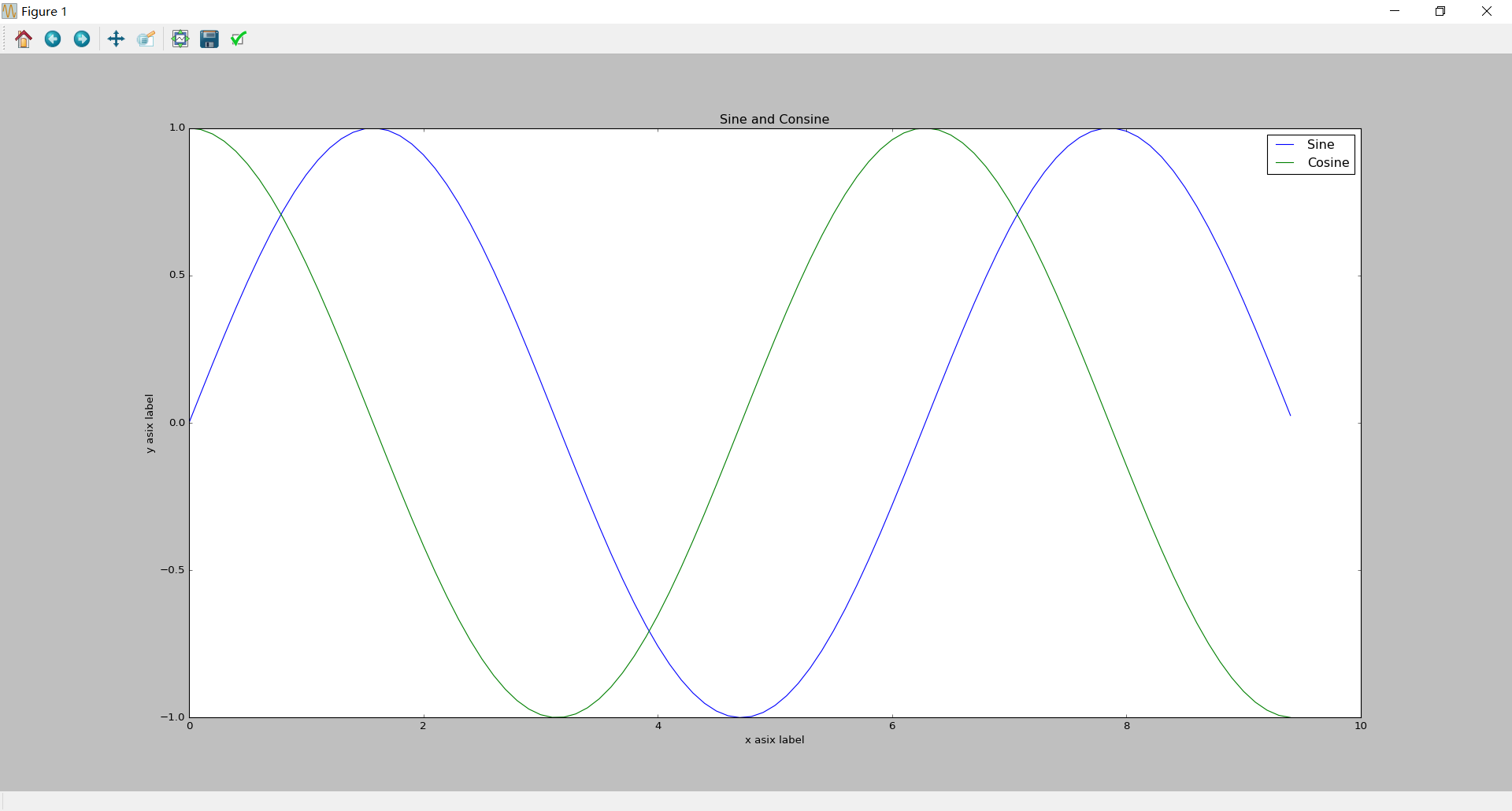The image size is (1512, 811).
Task: Click the 'Figure 1' window title
Action: coord(44,12)
